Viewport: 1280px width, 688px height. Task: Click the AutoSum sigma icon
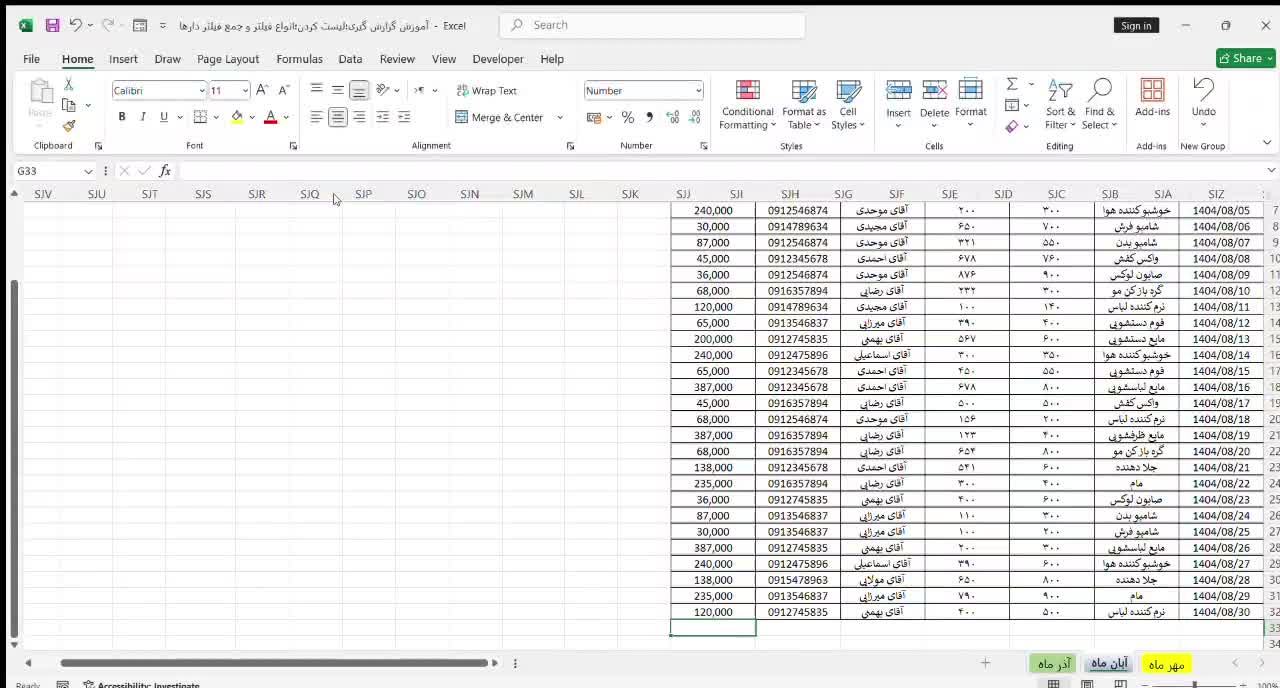pyautogui.click(x=1012, y=84)
